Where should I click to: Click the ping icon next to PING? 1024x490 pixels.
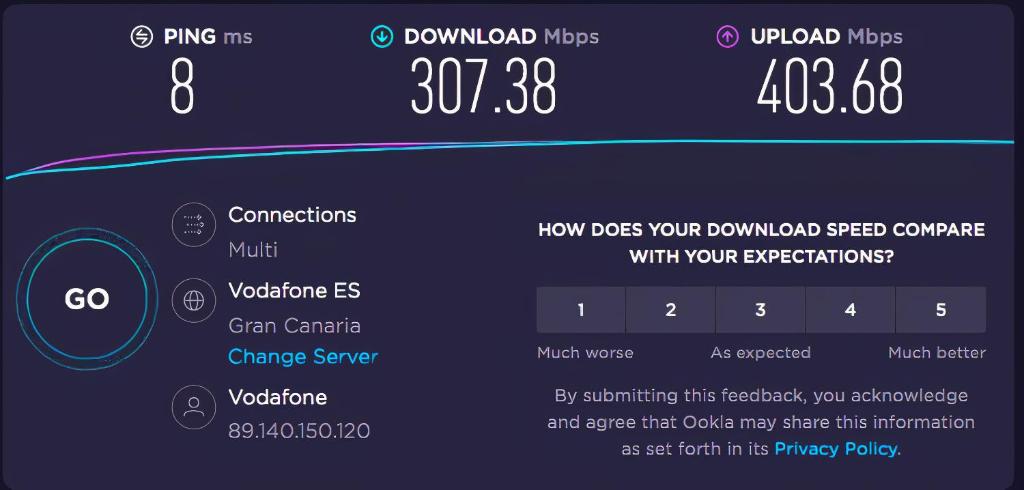142,37
